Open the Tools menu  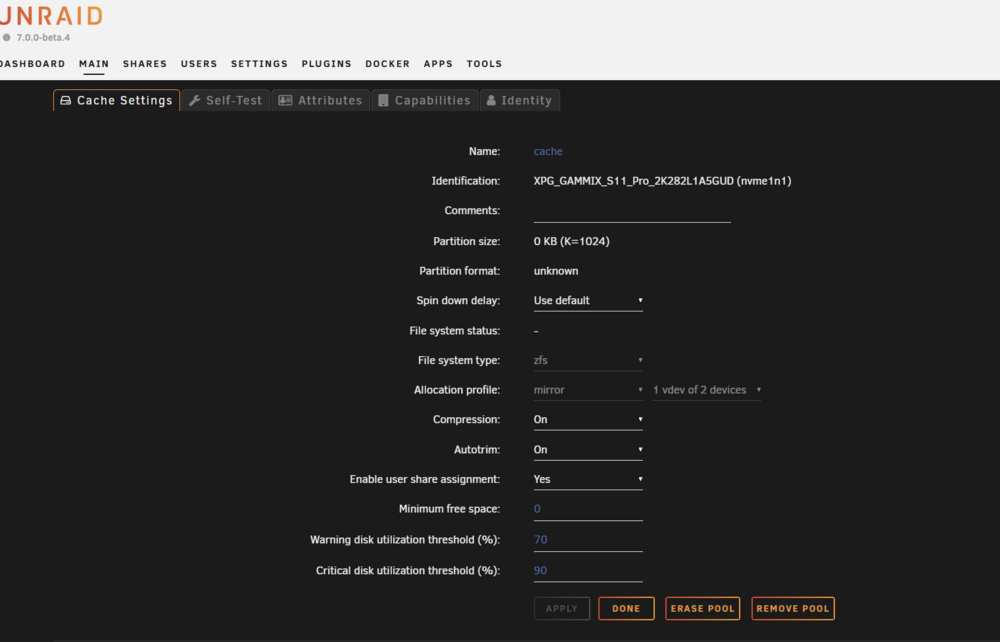(484, 64)
